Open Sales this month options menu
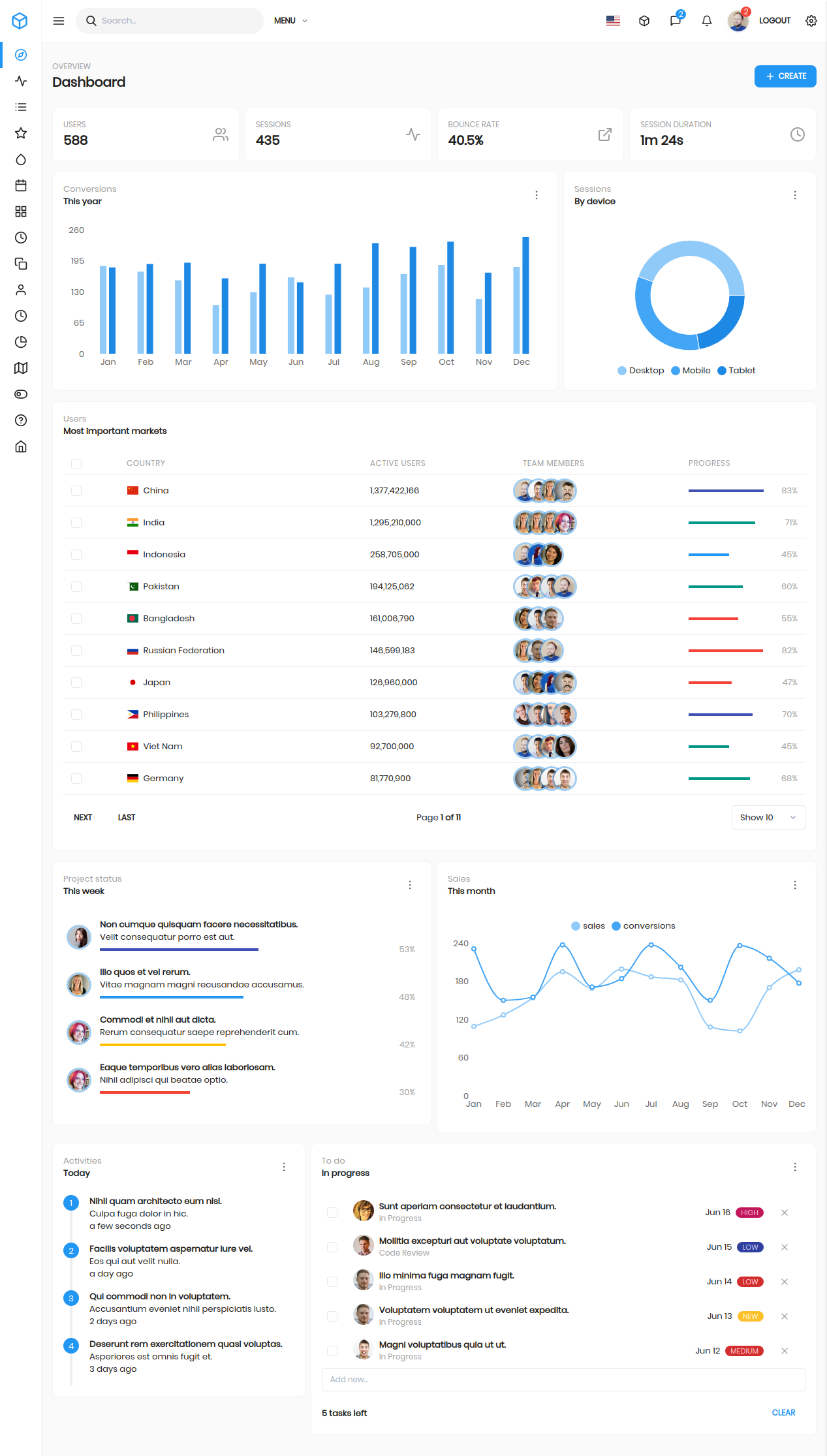Viewport: 827px width, 1456px height. [x=795, y=885]
